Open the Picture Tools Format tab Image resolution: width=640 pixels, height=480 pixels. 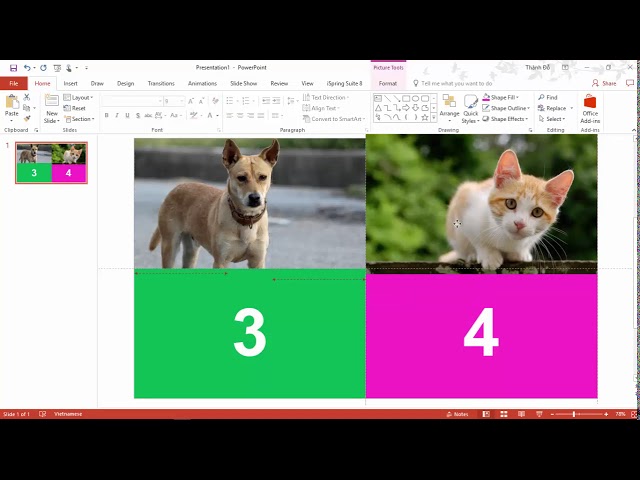point(387,84)
